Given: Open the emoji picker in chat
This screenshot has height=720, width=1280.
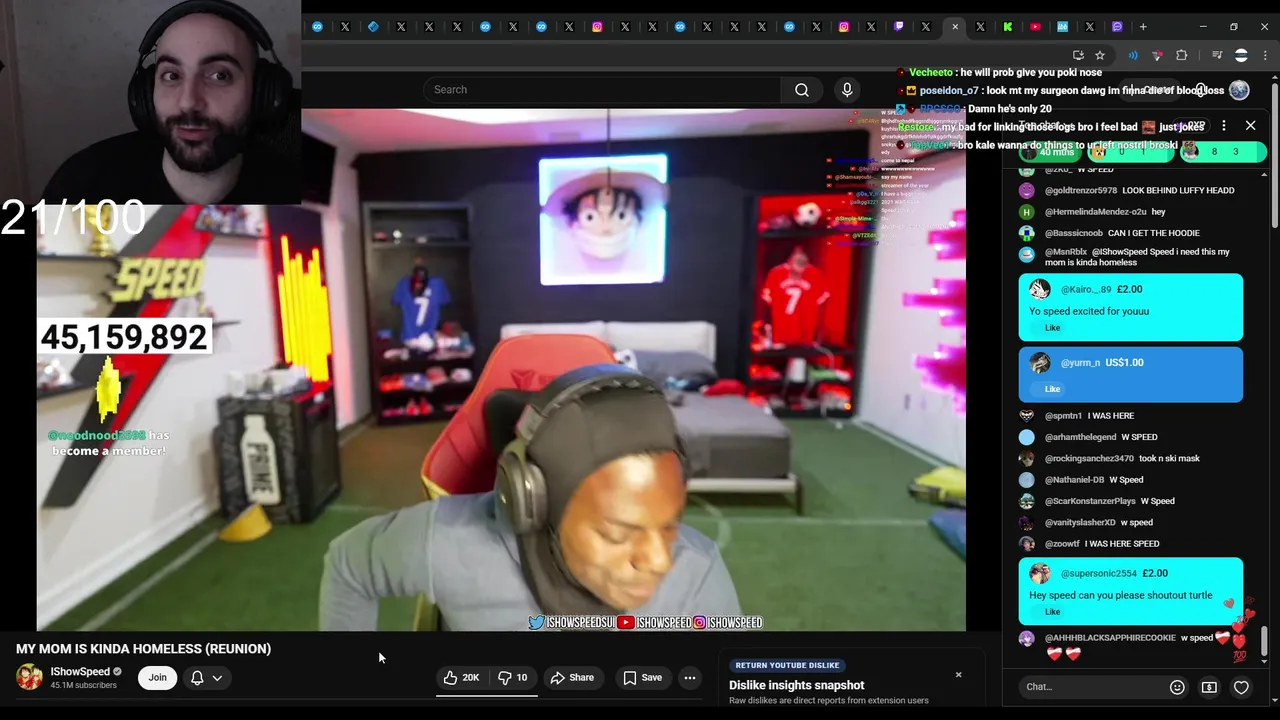Looking at the screenshot, I should pos(1177,687).
